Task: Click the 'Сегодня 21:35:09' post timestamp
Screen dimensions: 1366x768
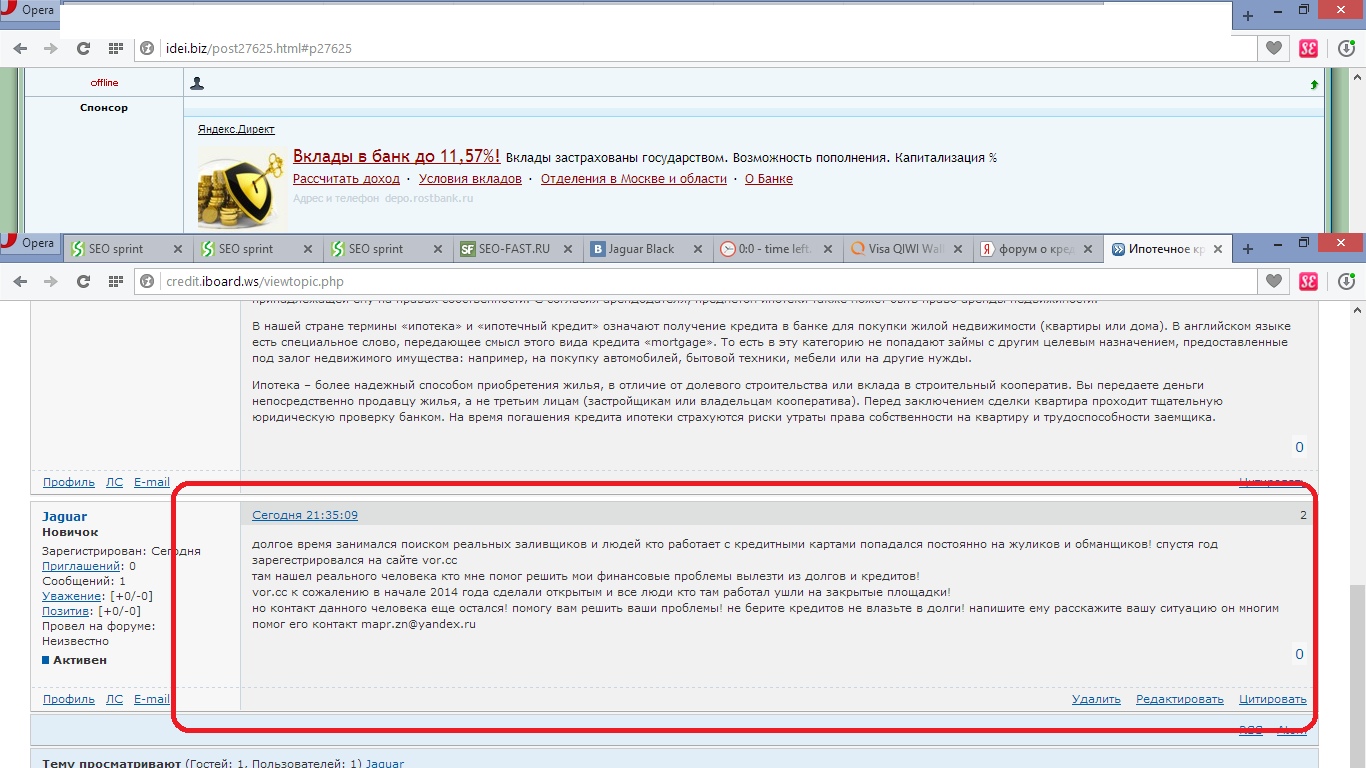Action: 304,515
